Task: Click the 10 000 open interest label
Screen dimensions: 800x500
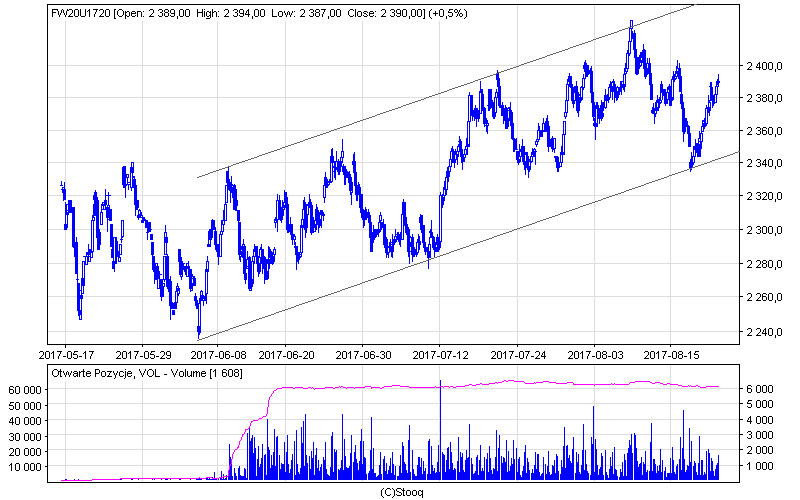Action: (25, 467)
